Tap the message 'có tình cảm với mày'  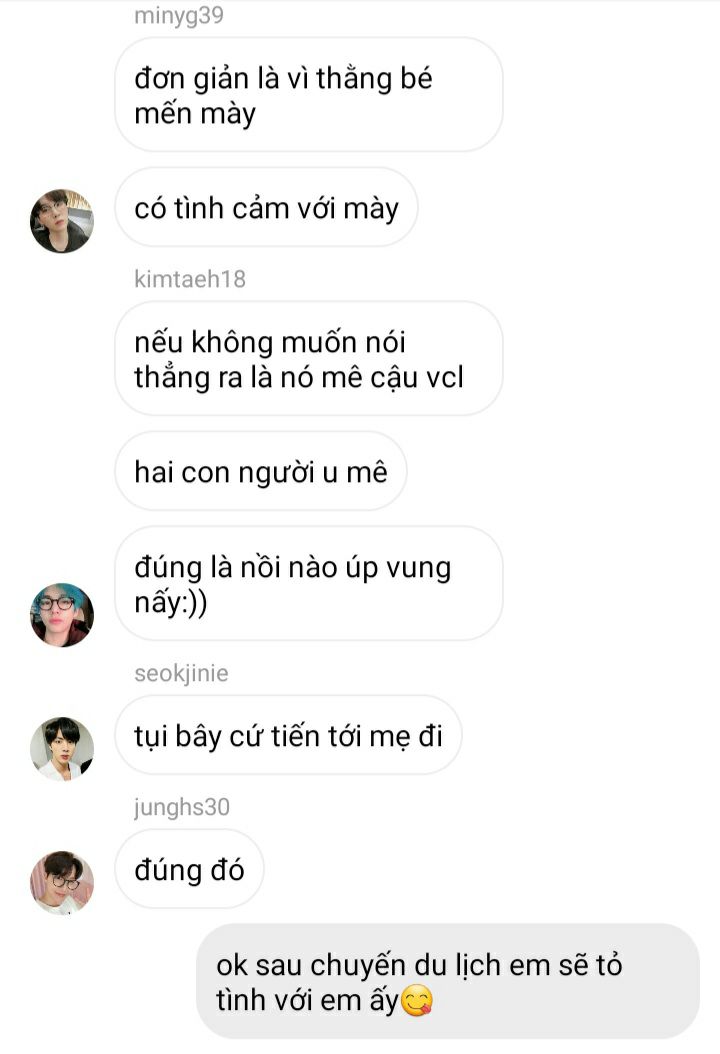point(266,208)
